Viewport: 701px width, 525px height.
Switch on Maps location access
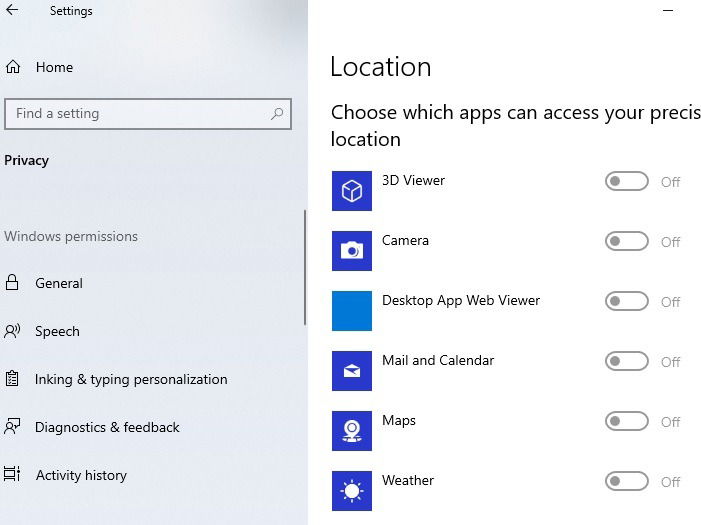pyautogui.click(x=627, y=421)
